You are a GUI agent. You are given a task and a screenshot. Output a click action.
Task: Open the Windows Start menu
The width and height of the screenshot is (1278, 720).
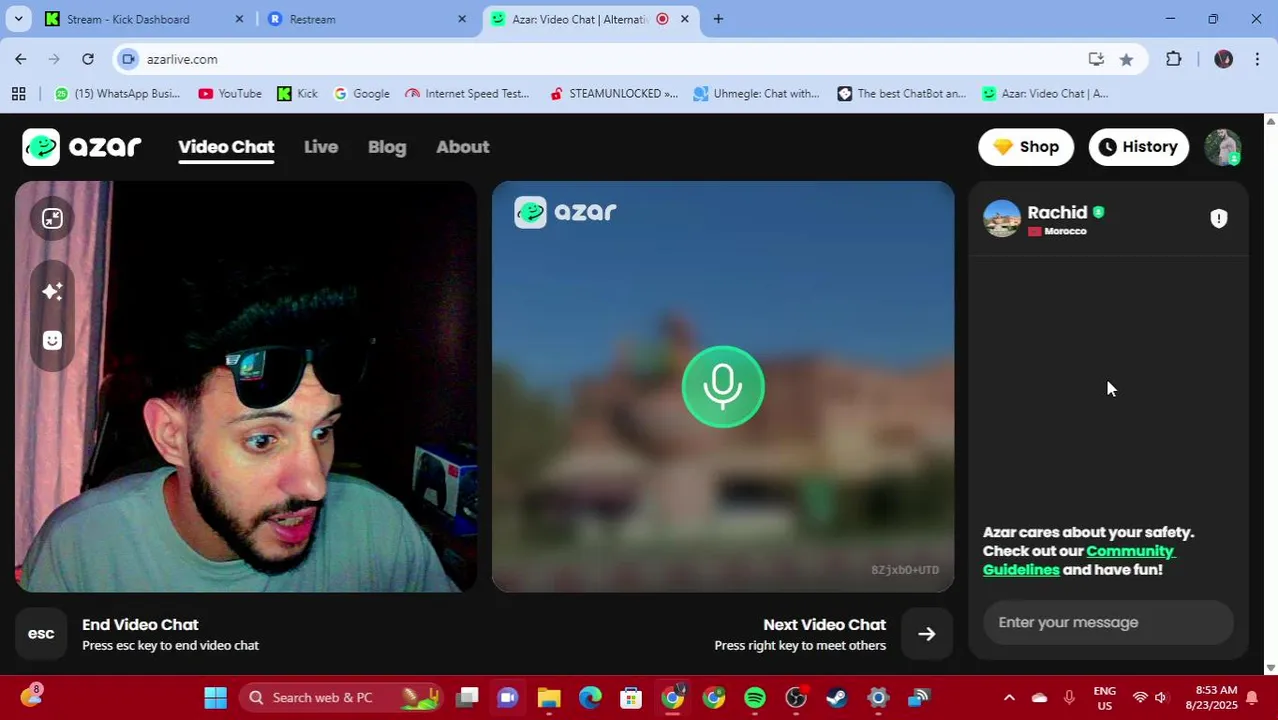click(x=215, y=698)
